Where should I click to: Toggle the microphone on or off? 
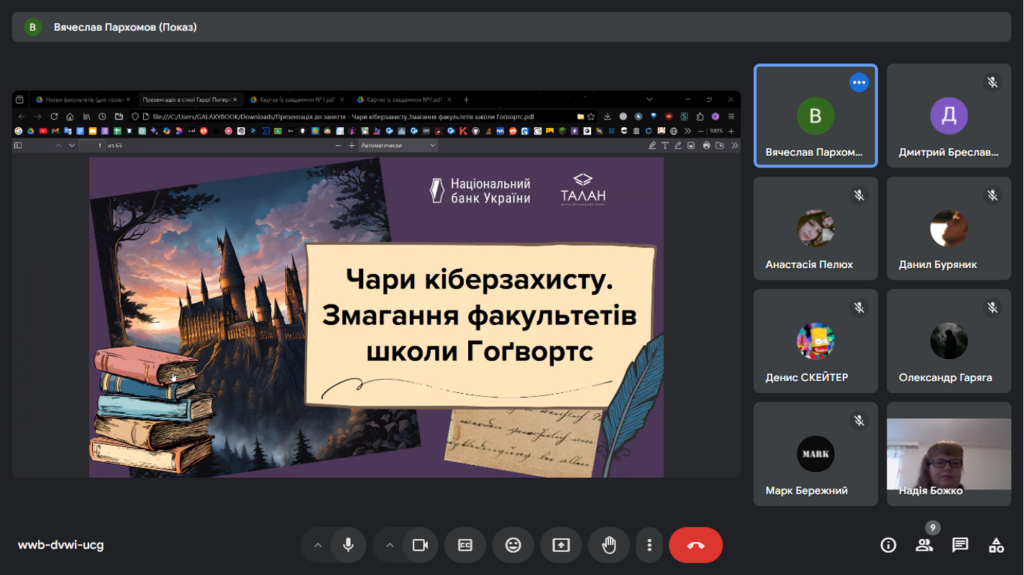click(348, 545)
